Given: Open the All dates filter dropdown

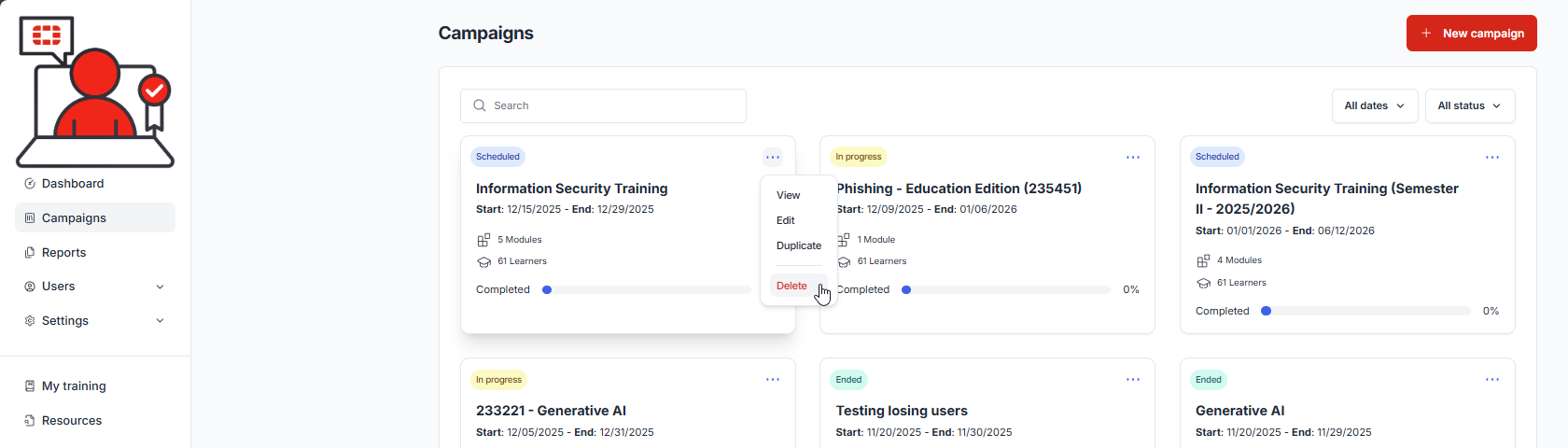Looking at the screenshot, I should point(1375,105).
